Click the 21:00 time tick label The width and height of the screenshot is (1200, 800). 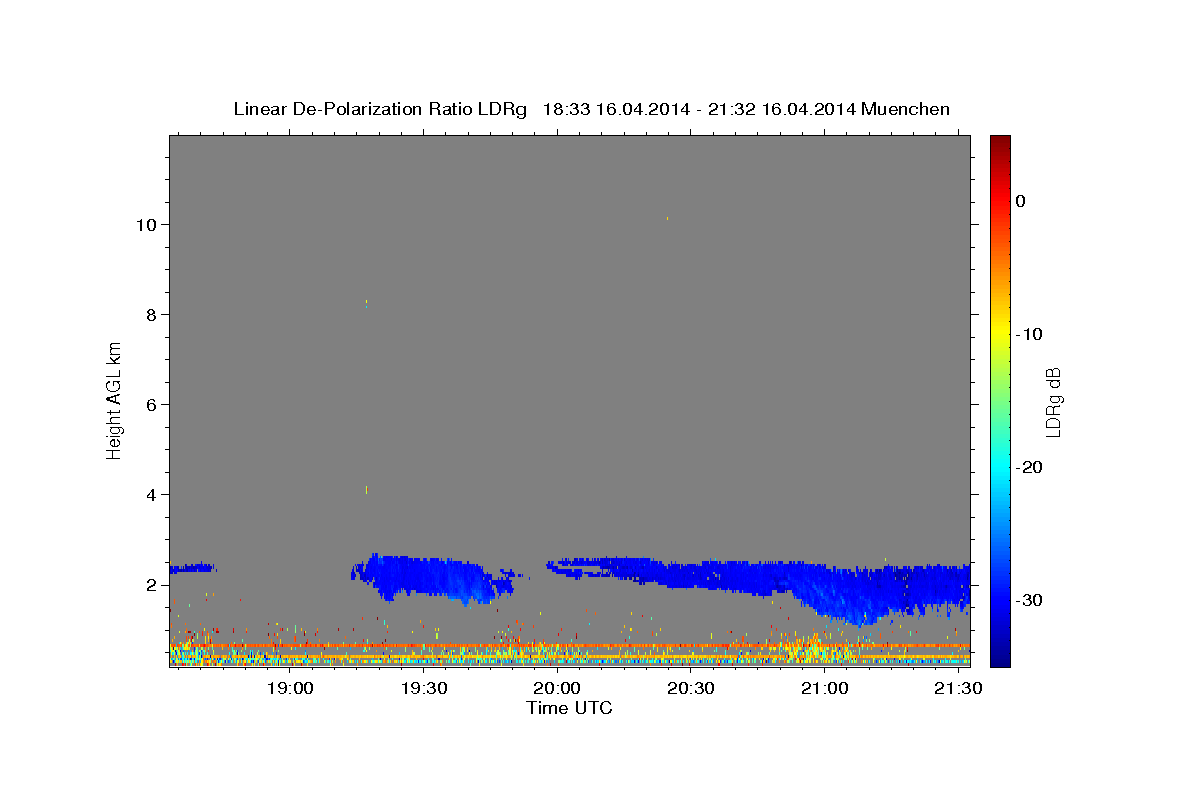pyautogui.click(x=824, y=689)
